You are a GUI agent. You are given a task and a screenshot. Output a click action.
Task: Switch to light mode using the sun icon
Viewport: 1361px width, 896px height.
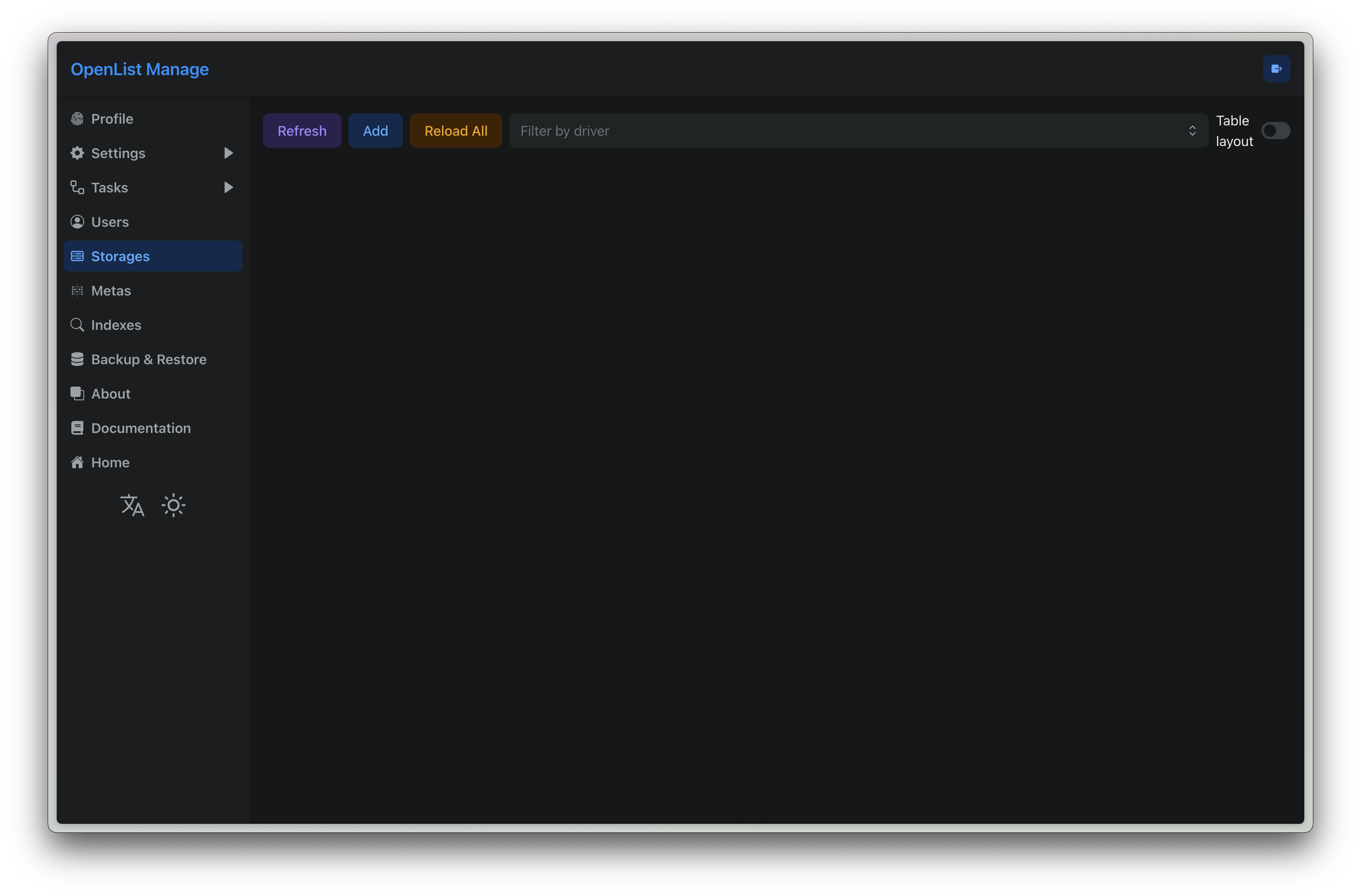pos(173,505)
